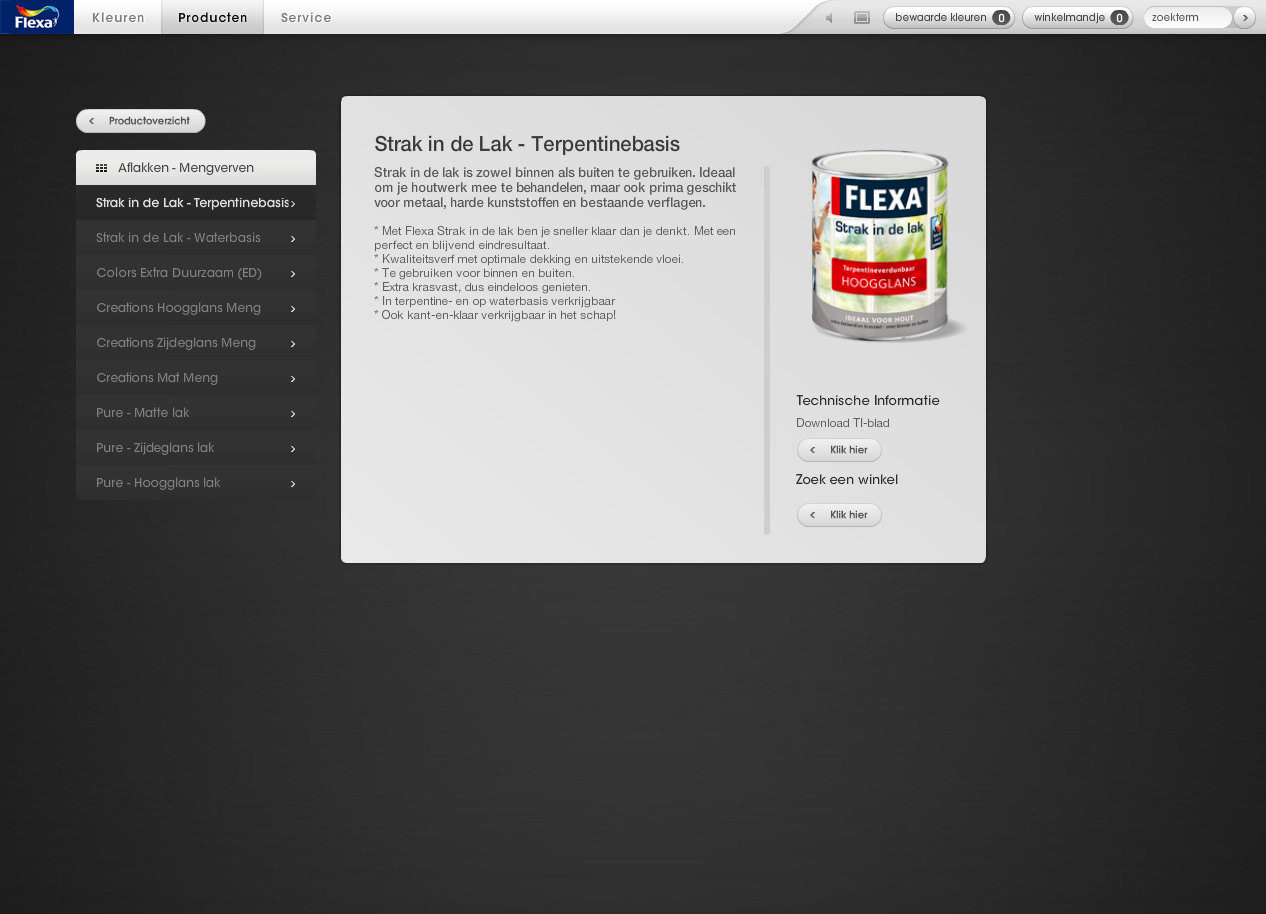The image size is (1266, 914).
Task: Select Creations Hoogglans Meng
Action: 196,308
